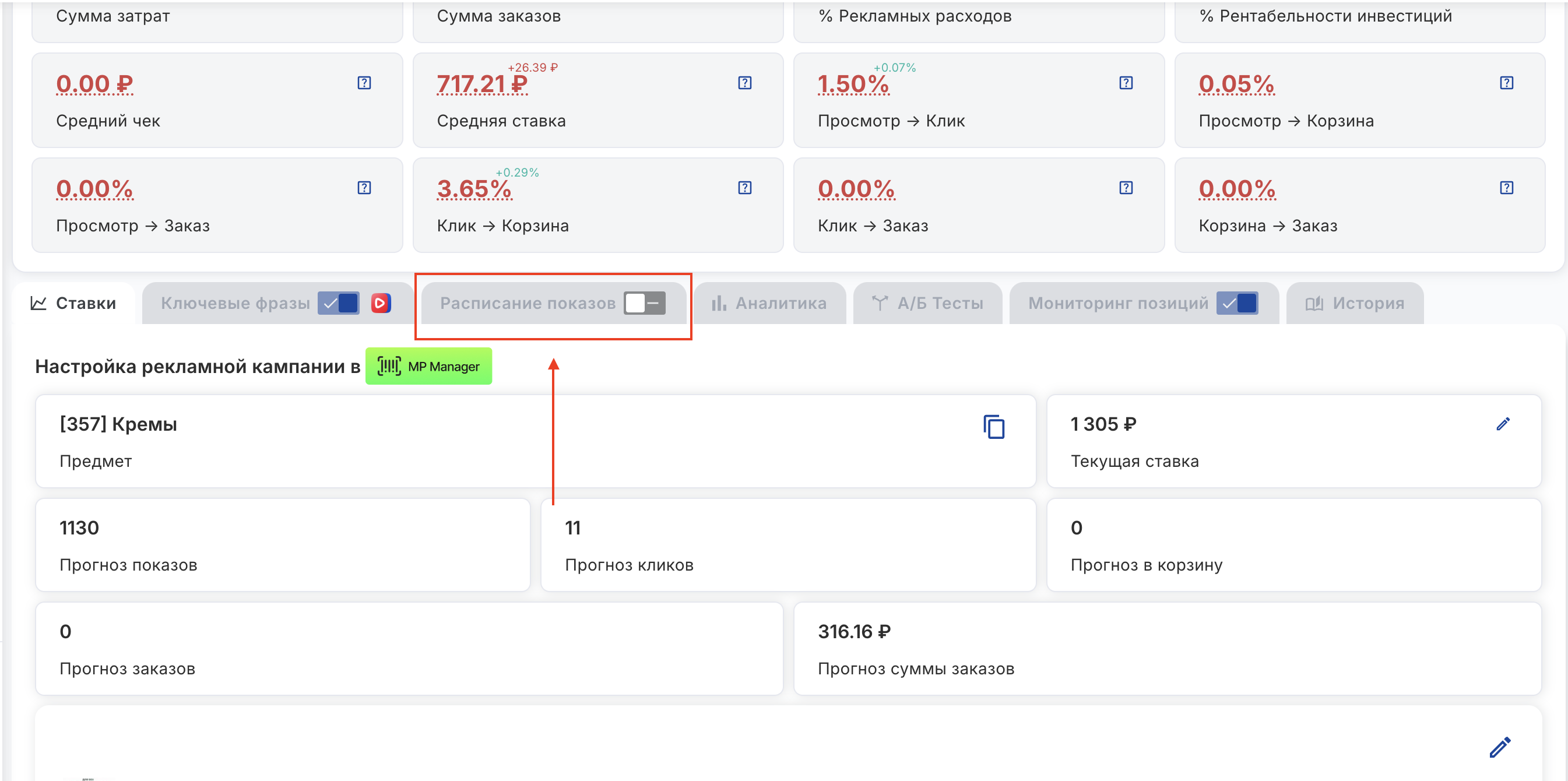This screenshot has height=781, width=1568.
Task: Click help icon beside Средняя ставка
Action: 744,83
